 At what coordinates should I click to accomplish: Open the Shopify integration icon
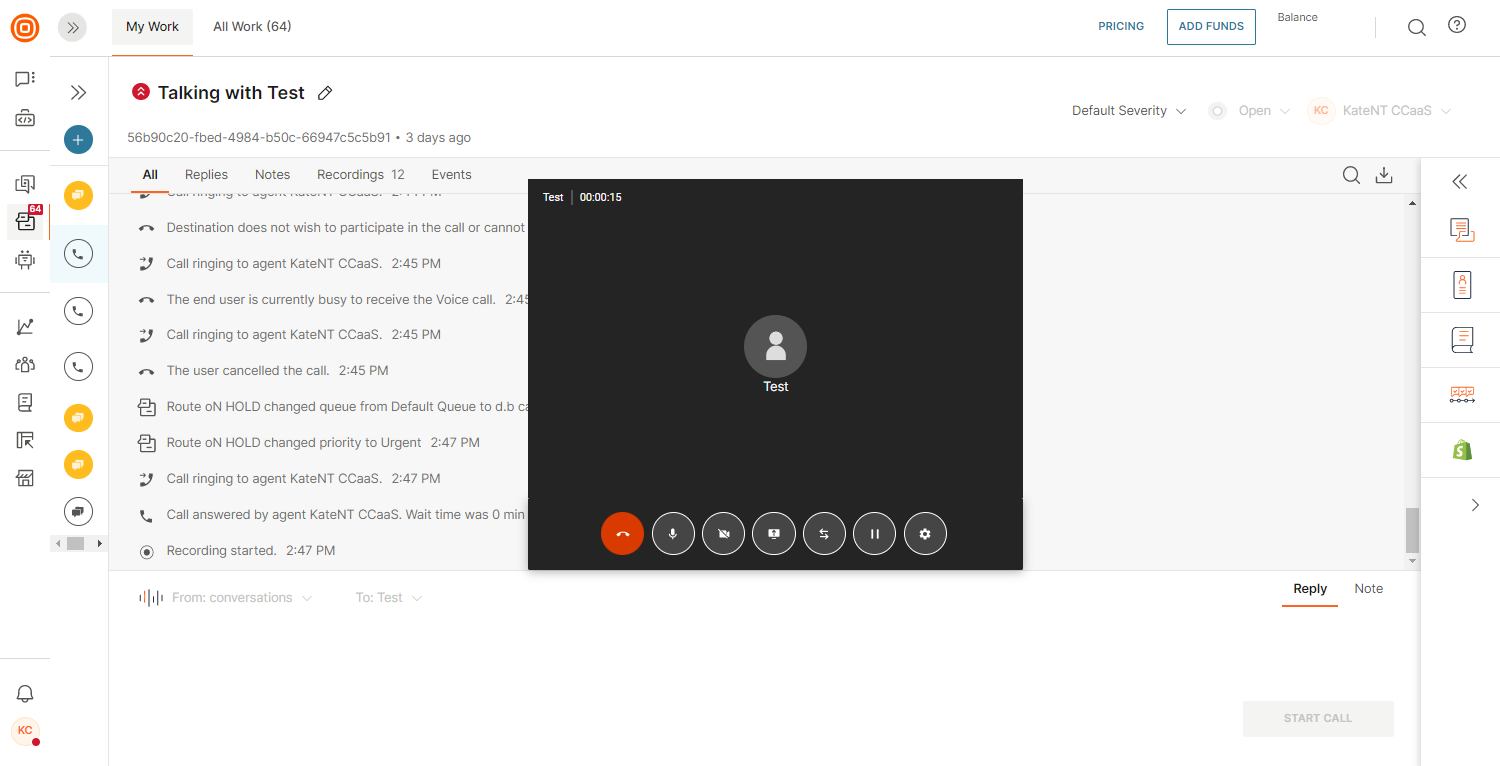(1462, 450)
